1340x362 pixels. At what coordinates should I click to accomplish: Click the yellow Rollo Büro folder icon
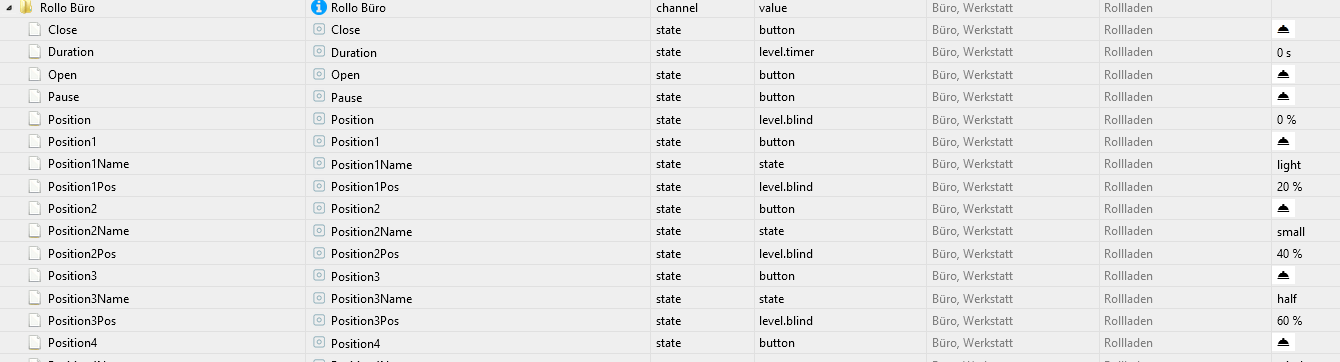(27, 7)
